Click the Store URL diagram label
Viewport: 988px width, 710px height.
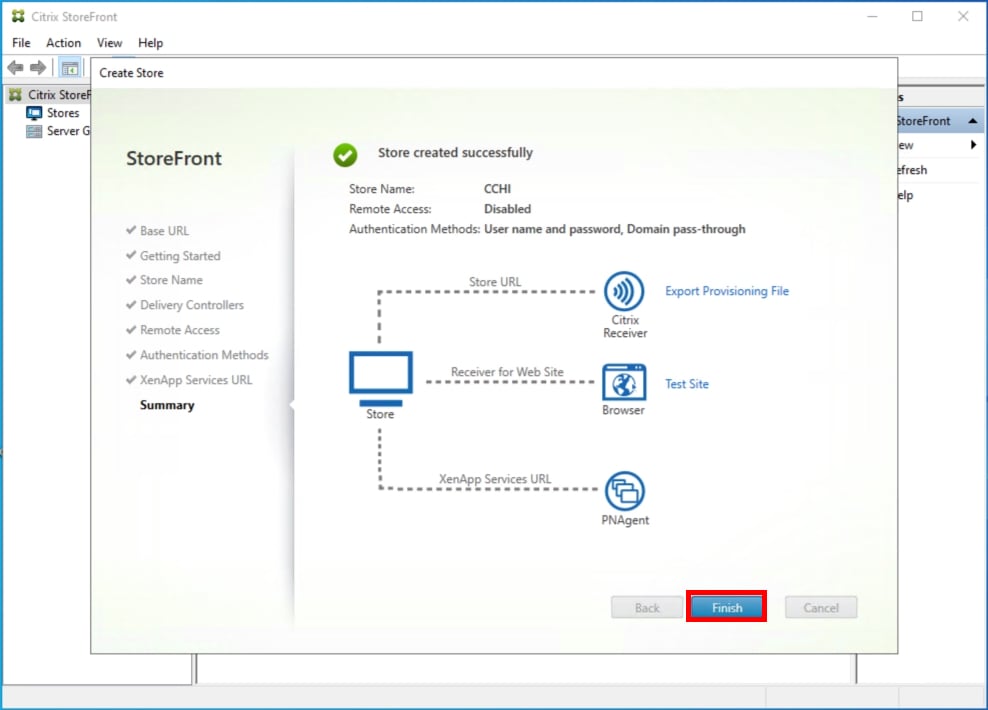click(x=495, y=282)
